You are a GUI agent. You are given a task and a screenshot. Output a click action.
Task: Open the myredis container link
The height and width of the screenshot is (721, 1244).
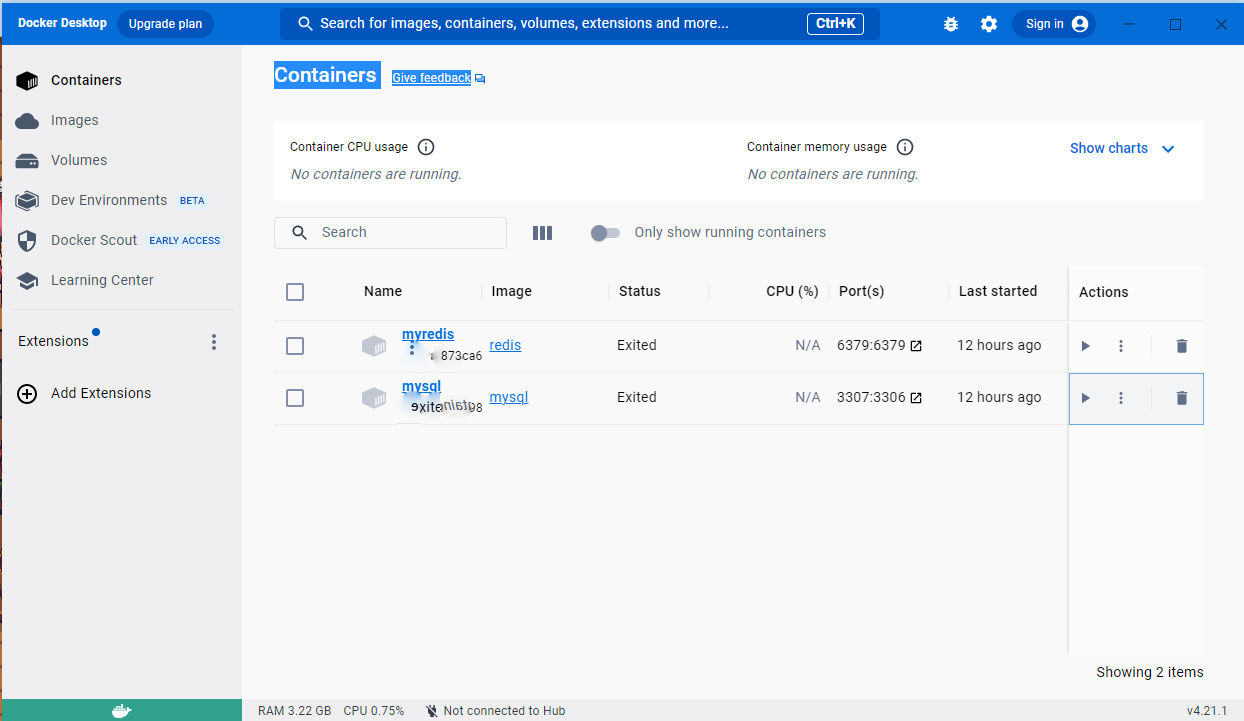pos(428,335)
